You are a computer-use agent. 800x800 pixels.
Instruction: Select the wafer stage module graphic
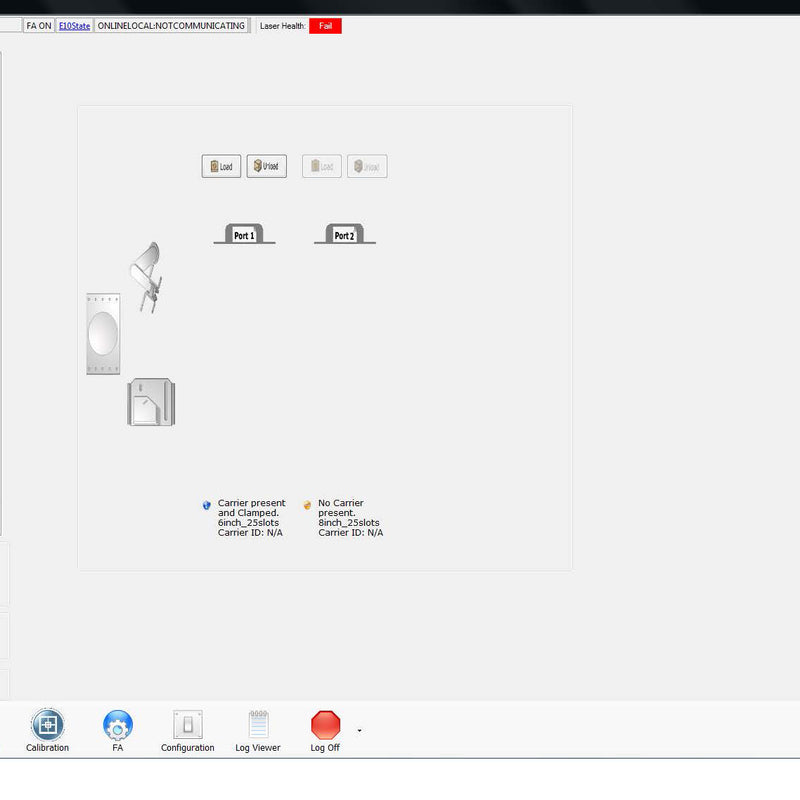pyautogui.click(x=103, y=334)
